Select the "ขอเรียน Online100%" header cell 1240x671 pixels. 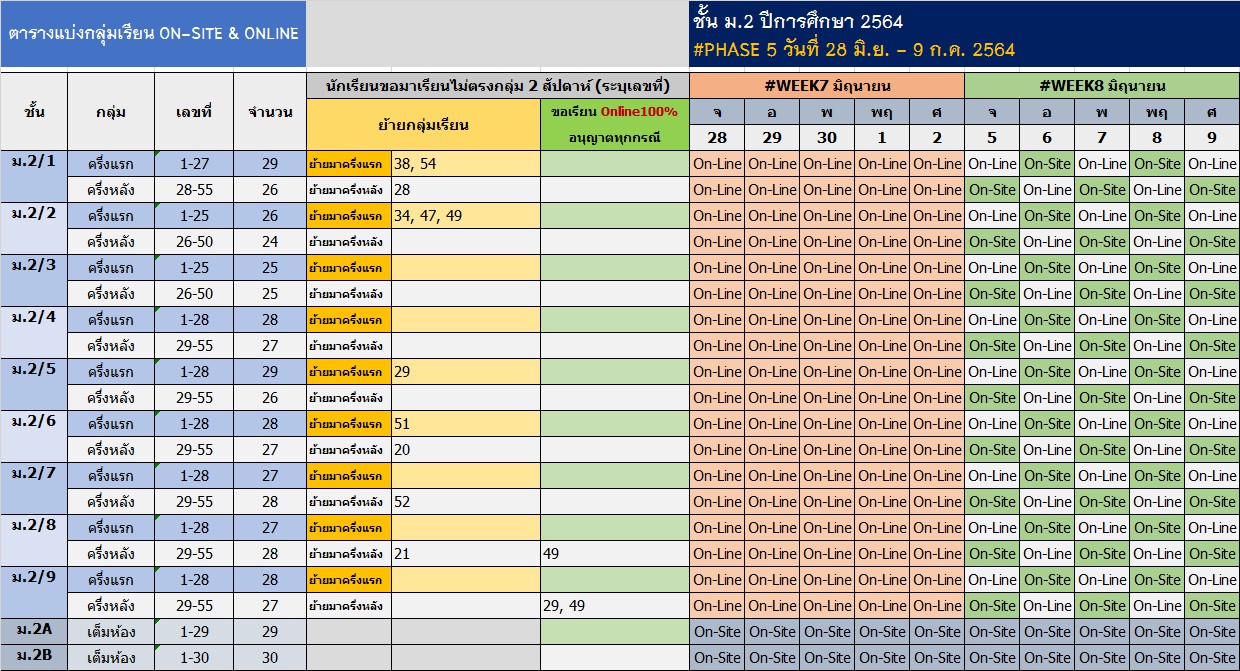click(x=615, y=124)
